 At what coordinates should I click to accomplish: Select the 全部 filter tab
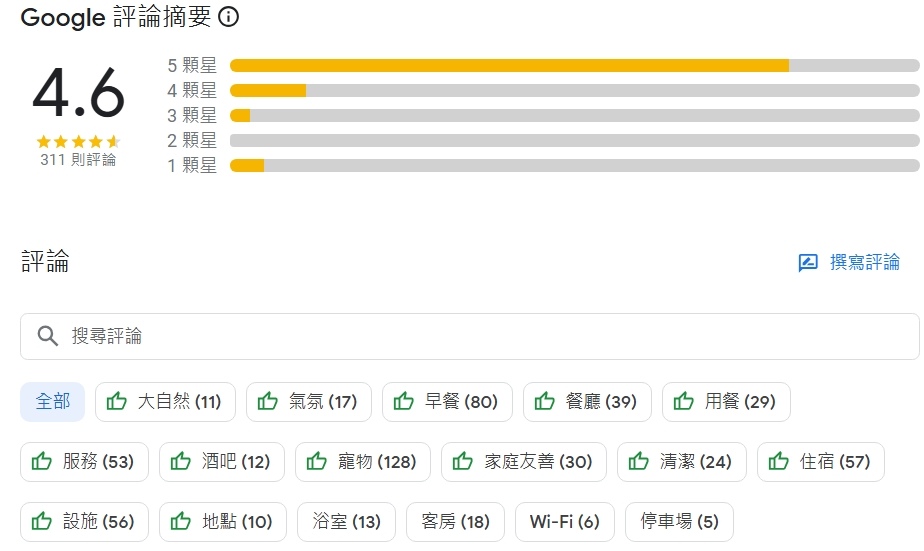[x=53, y=402]
